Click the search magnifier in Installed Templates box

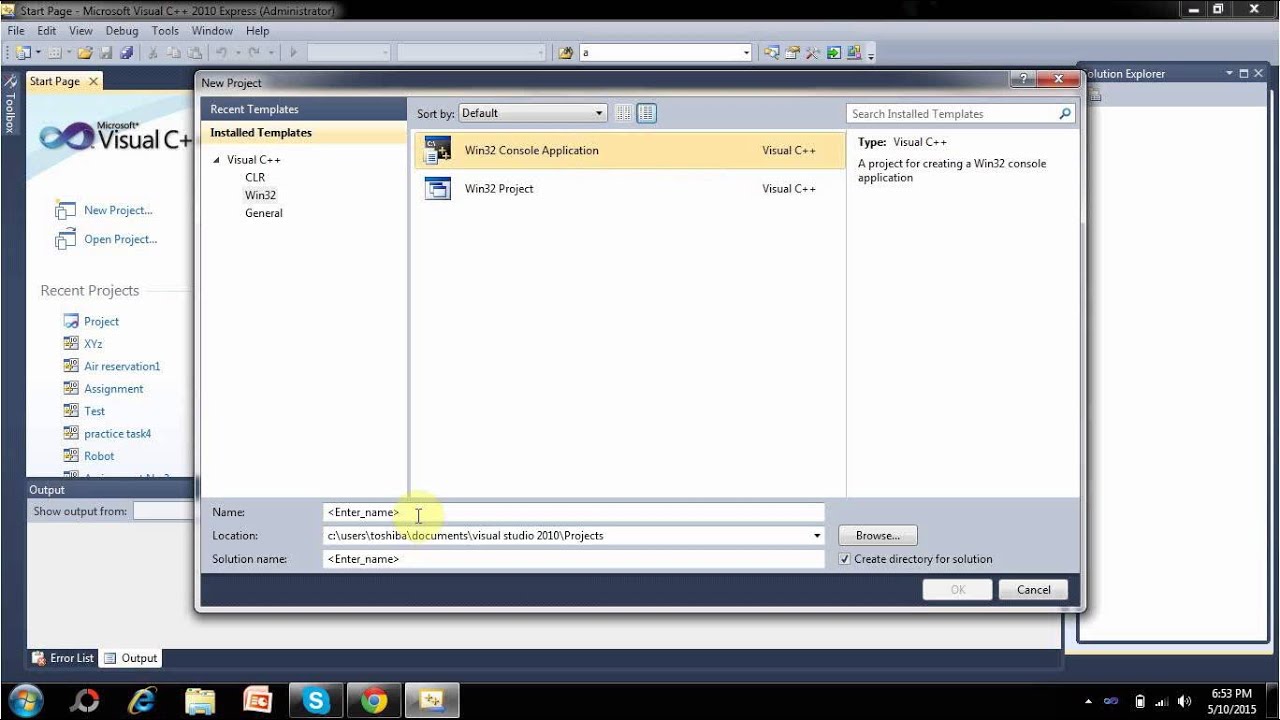[1065, 114]
